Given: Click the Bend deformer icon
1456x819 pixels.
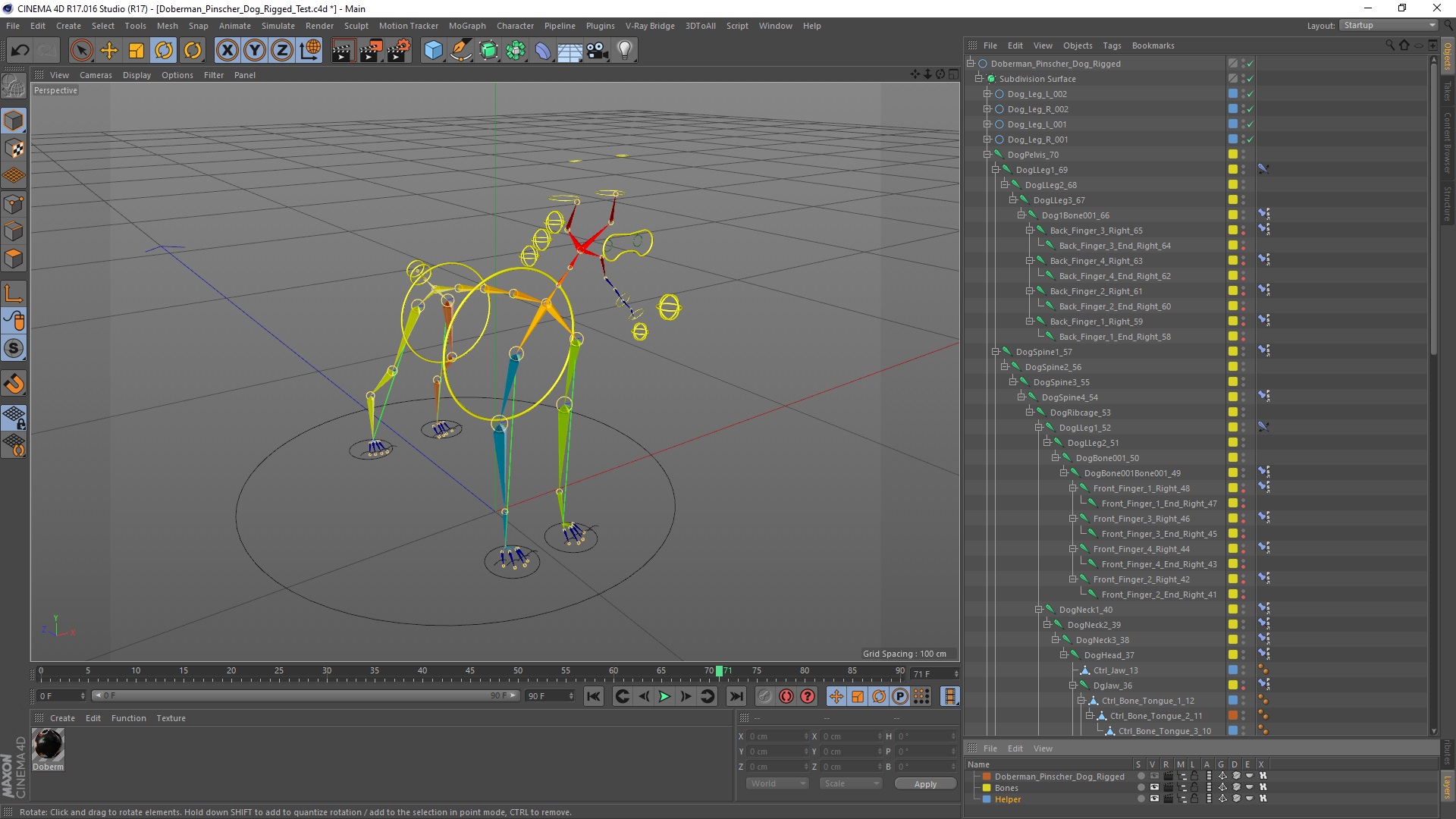Looking at the screenshot, I should pos(543,51).
